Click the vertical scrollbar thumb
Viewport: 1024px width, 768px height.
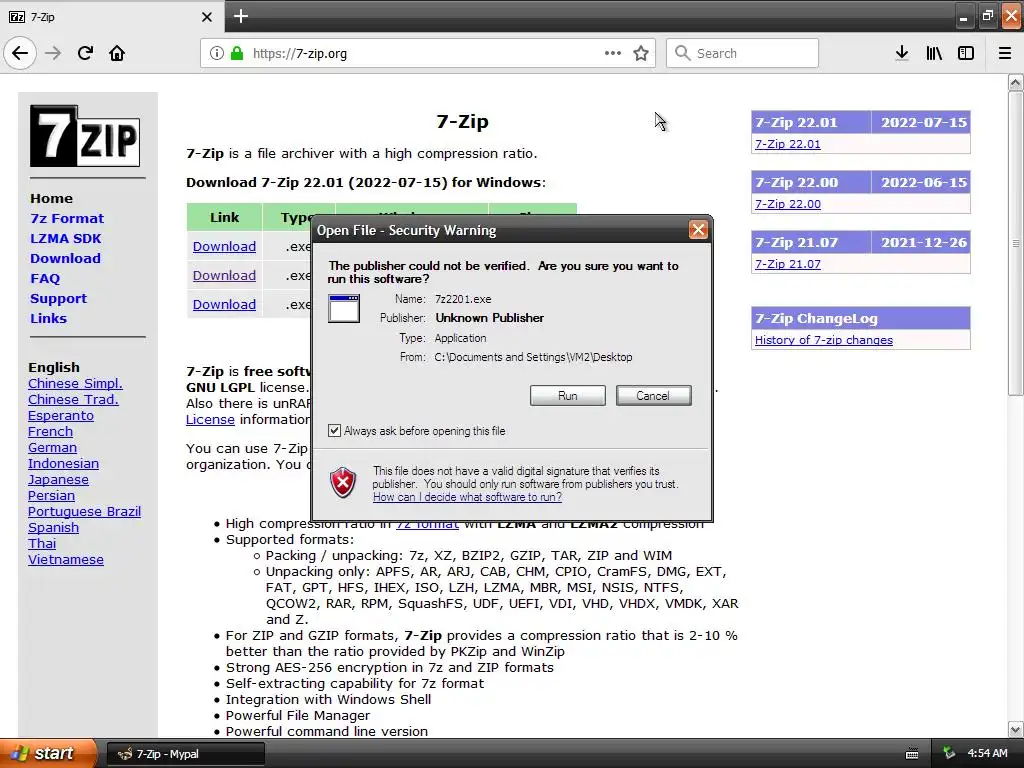click(1016, 243)
